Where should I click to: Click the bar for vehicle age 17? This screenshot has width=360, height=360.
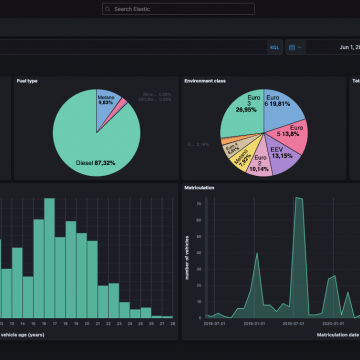[60, 277]
